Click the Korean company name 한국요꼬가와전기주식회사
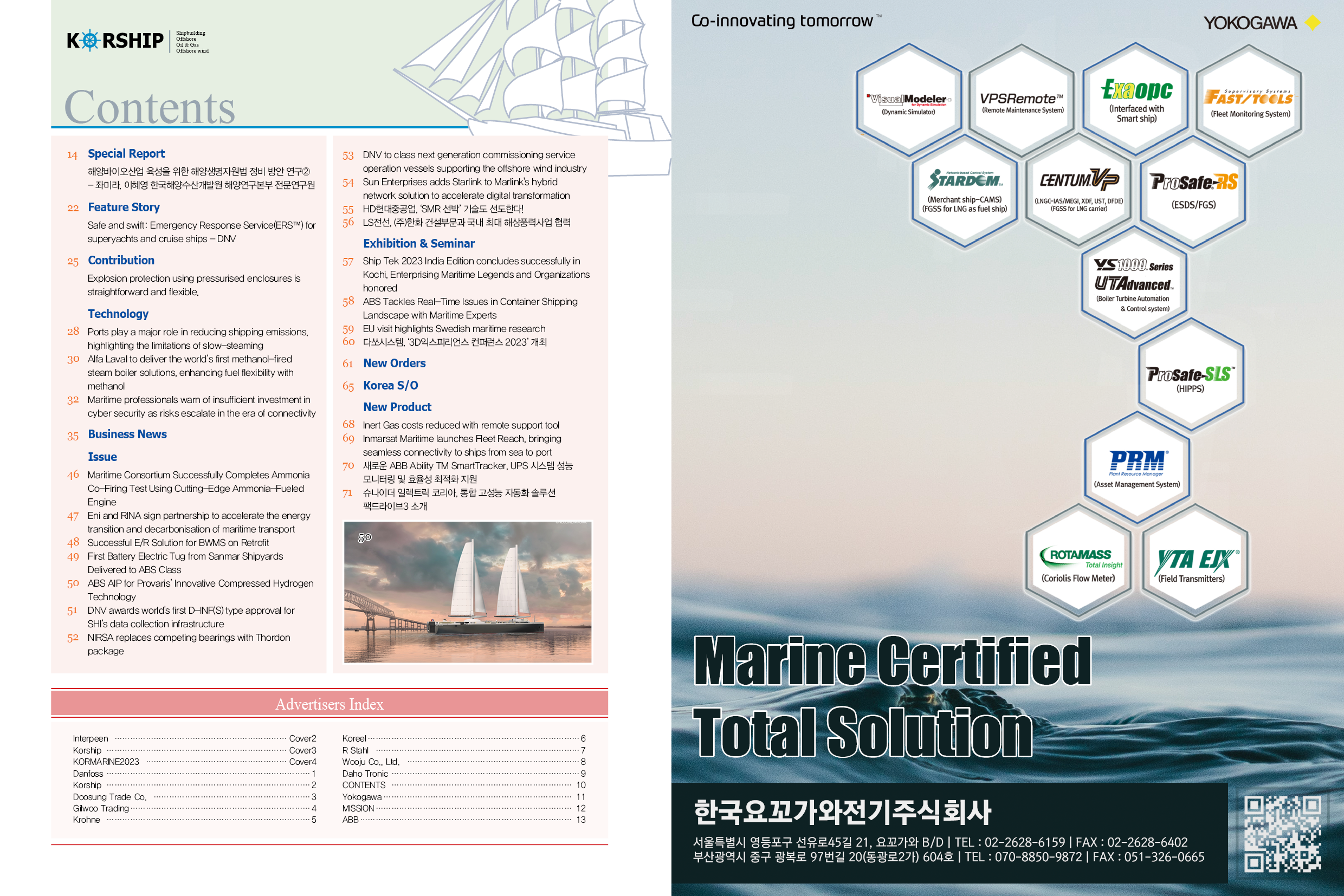Viewport: 1344px width, 896px height. 842,812
